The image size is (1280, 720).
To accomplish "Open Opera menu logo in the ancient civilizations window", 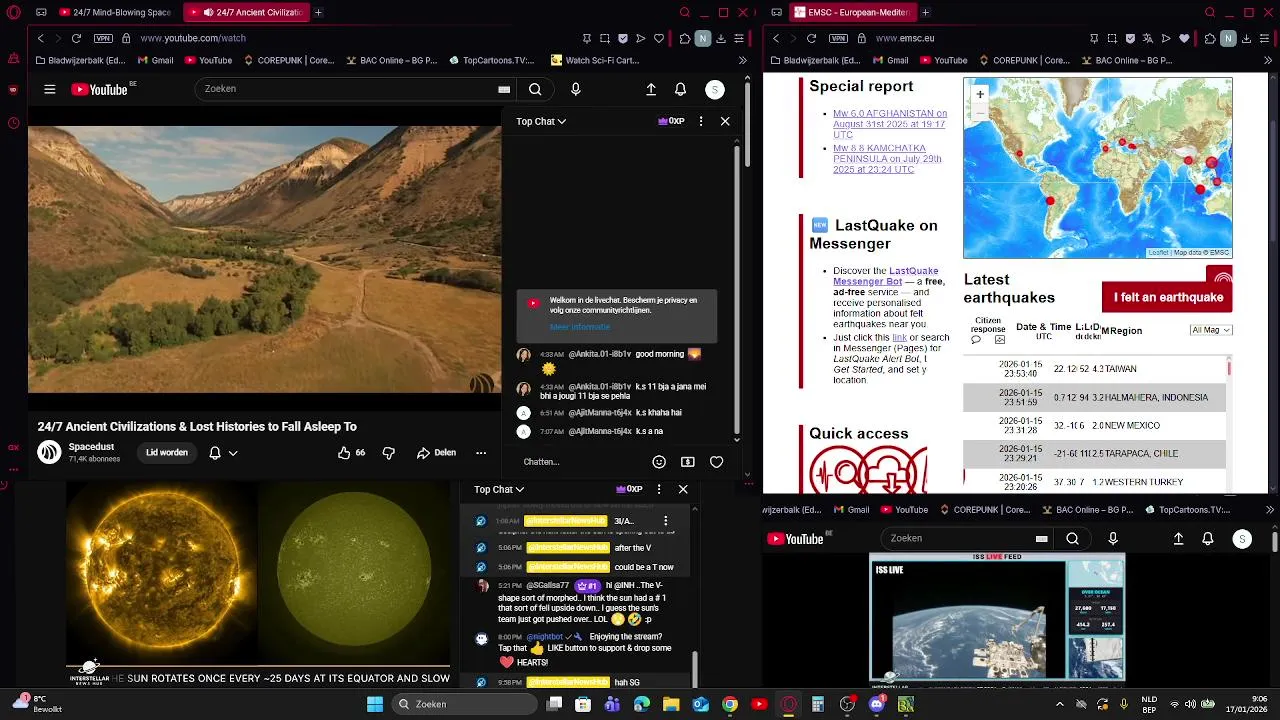I will click(x=13, y=13).
